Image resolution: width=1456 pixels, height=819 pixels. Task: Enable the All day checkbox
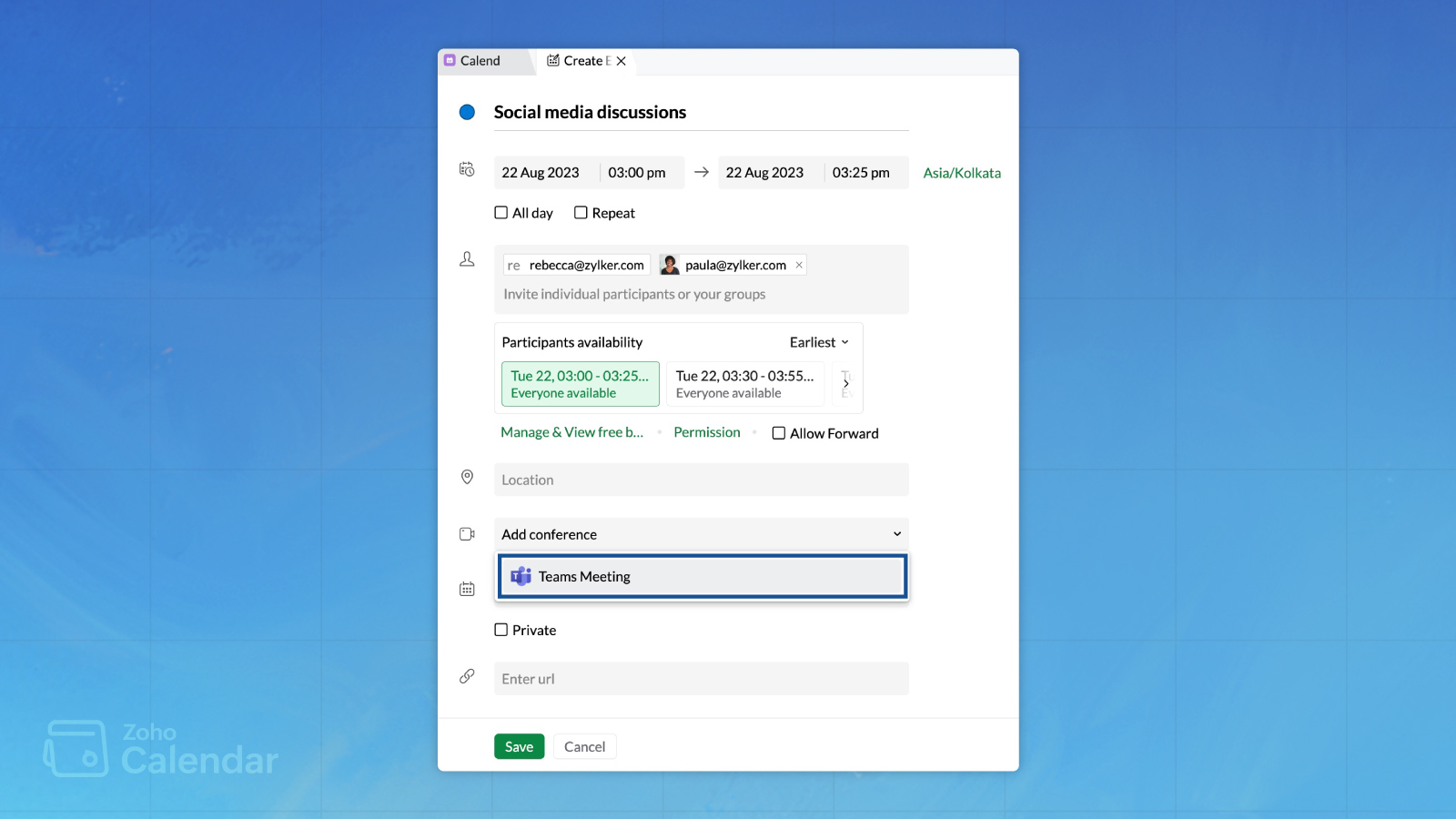click(x=501, y=213)
